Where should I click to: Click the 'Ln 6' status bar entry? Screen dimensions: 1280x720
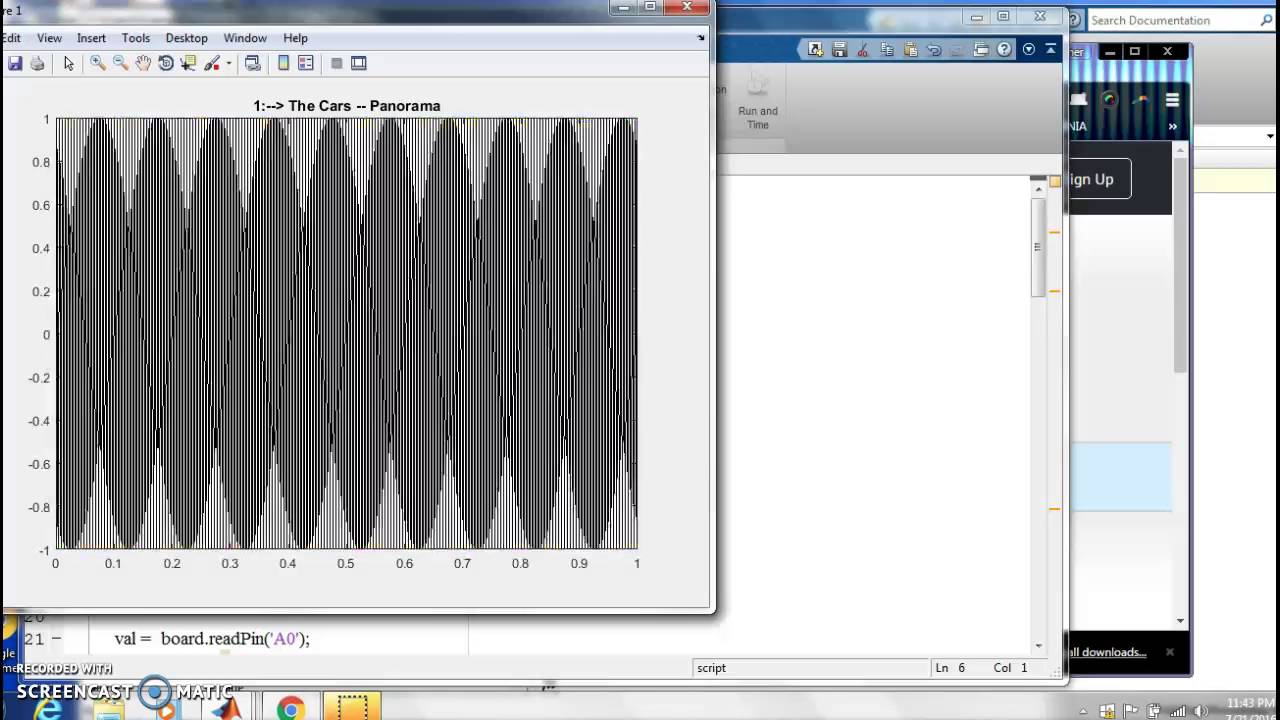(x=950, y=668)
